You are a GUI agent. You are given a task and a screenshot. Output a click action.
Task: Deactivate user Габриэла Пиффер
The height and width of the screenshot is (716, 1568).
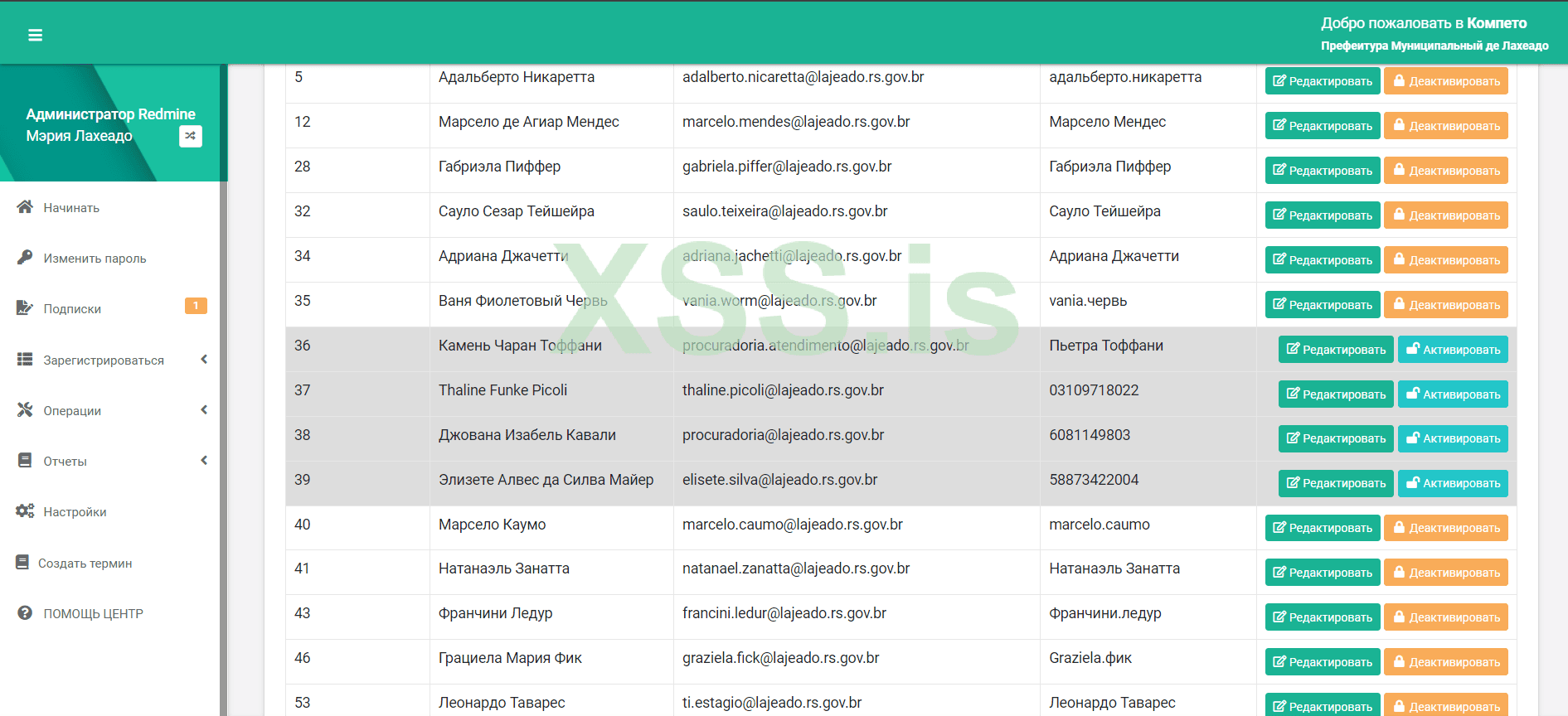(1446, 171)
